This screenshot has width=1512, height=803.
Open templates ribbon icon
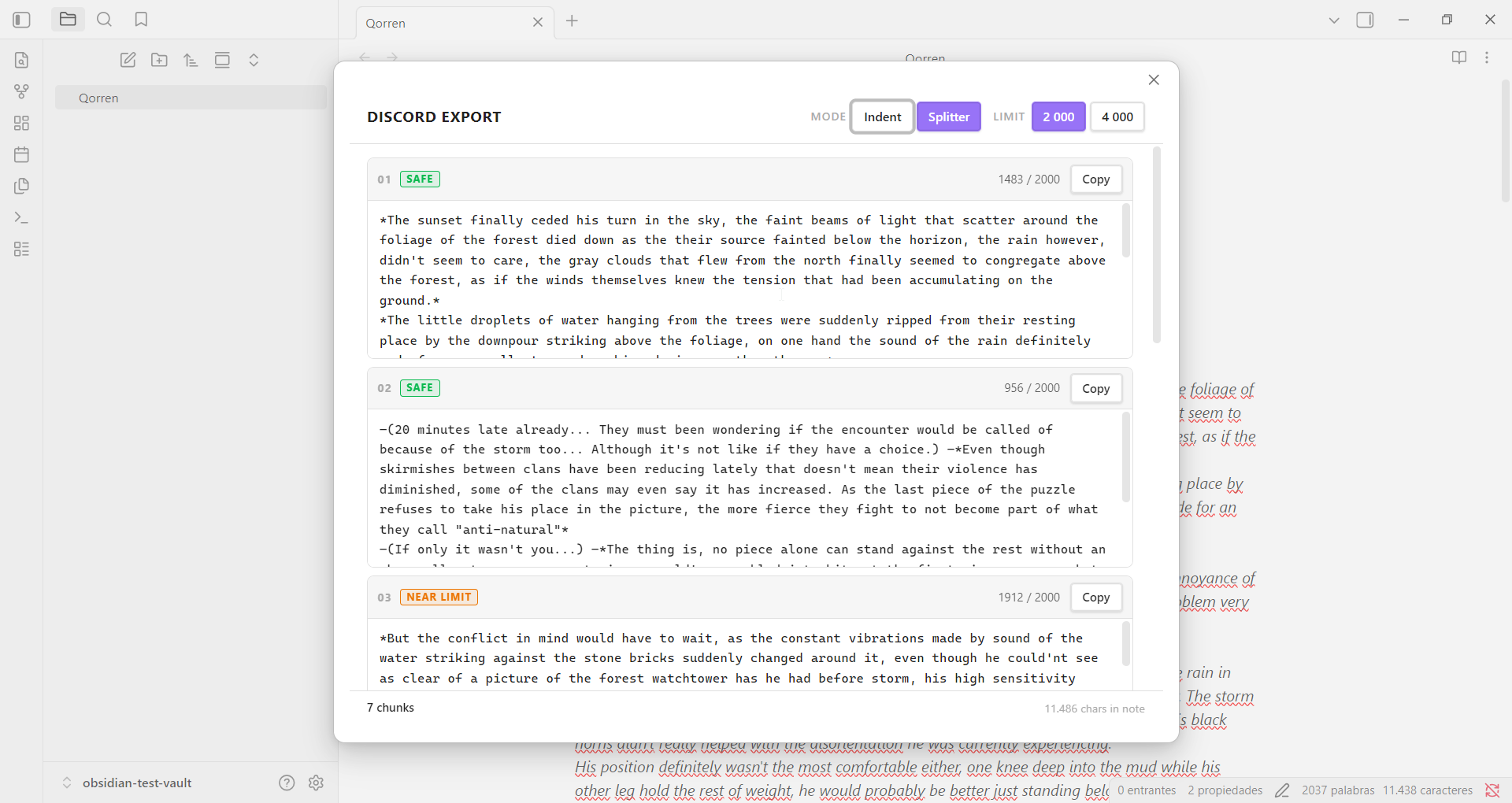tap(22, 186)
